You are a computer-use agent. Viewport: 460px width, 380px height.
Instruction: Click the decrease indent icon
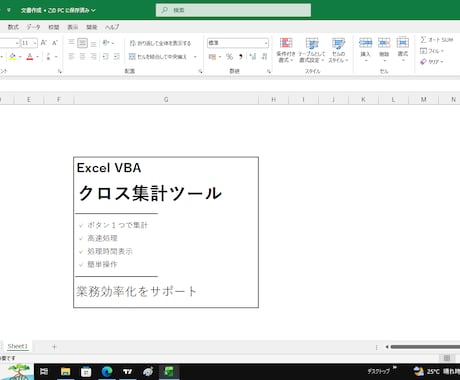106,57
